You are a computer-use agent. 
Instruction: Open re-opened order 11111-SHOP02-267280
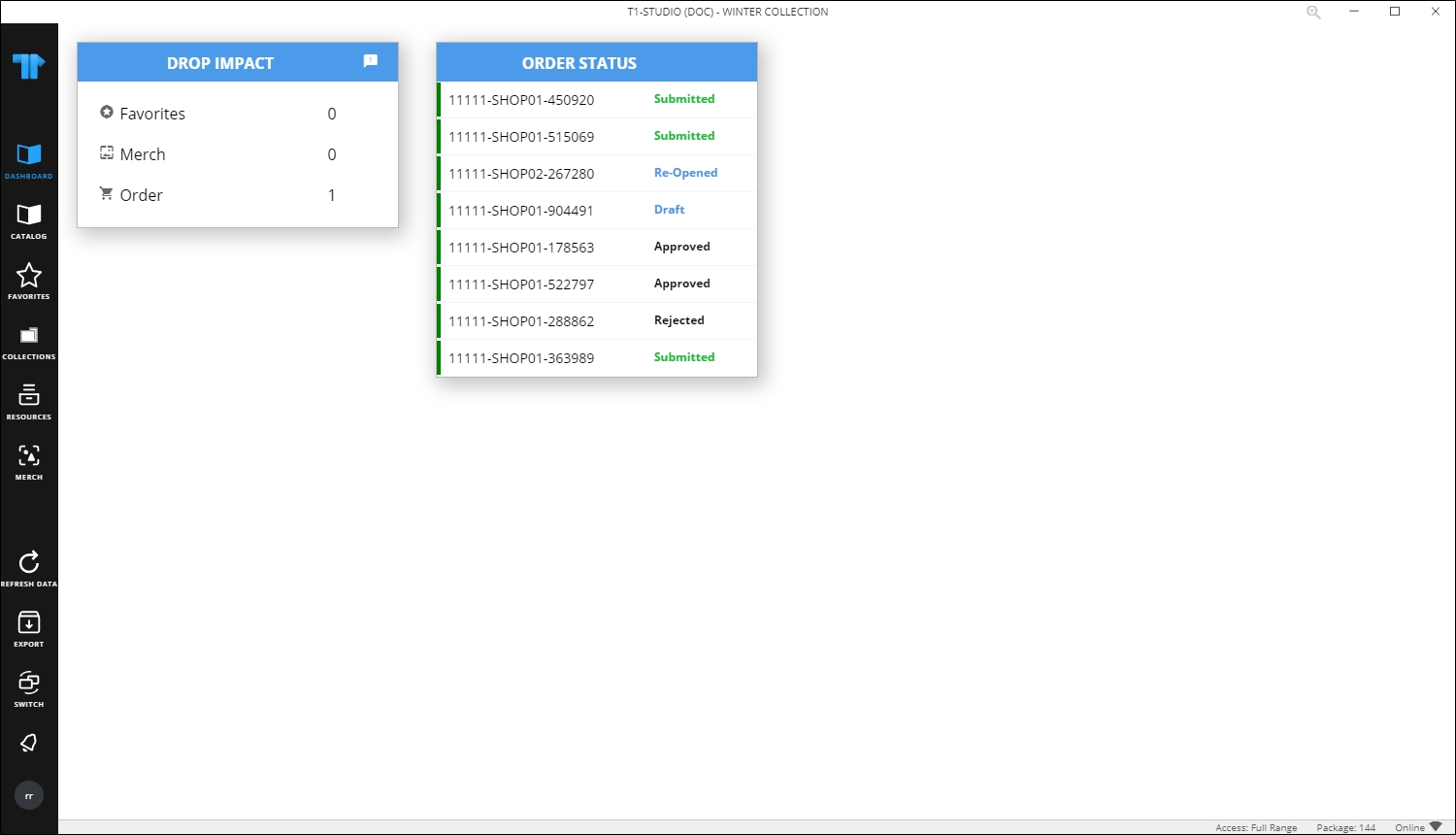click(x=596, y=173)
